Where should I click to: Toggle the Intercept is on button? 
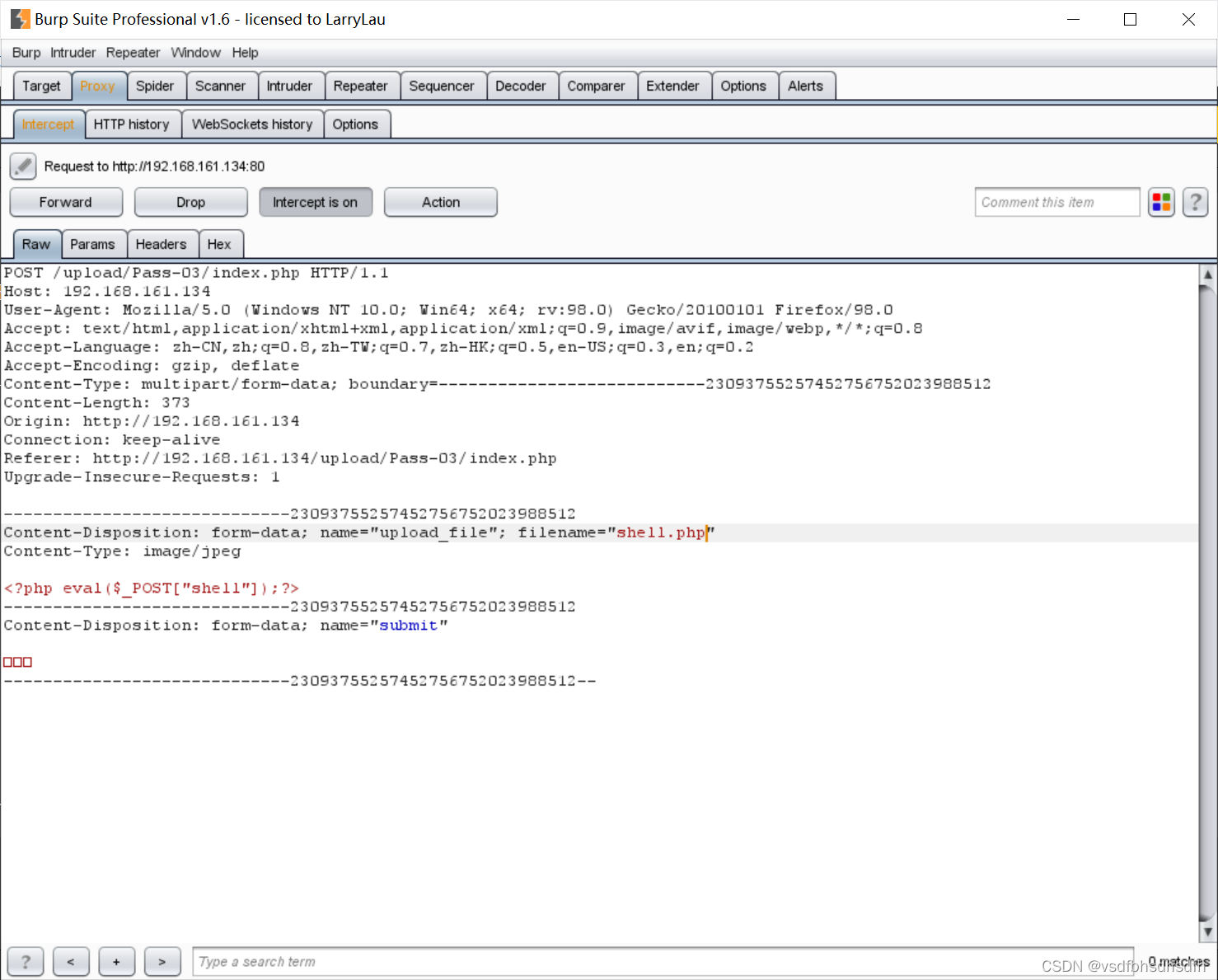point(316,202)
